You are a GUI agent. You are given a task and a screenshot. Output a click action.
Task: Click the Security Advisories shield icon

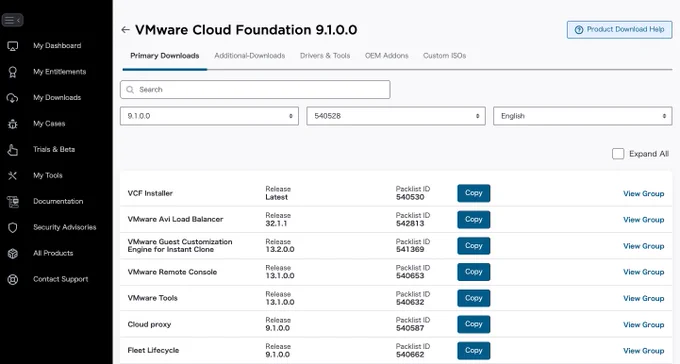[x=13, y=227]
